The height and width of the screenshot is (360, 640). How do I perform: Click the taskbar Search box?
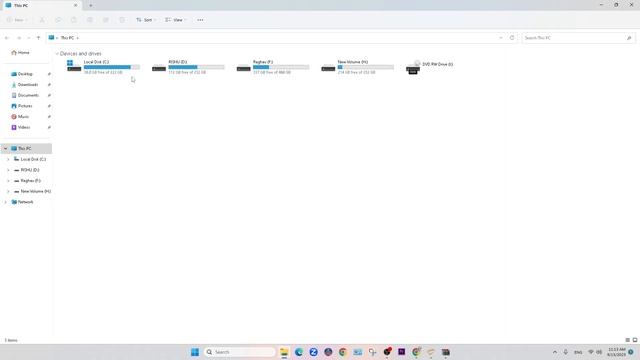click(x=239, y=352)
